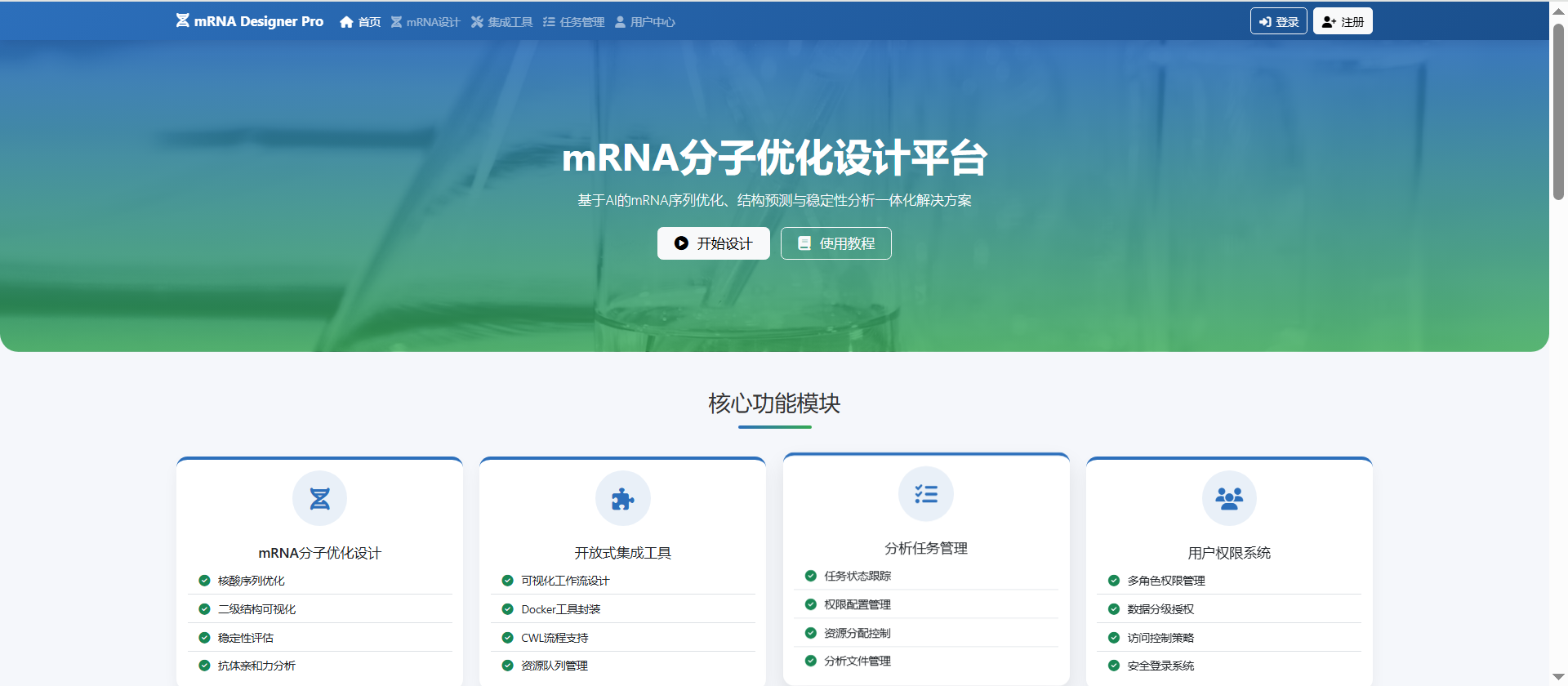Click the 开始设计 button
Viewport: 1568px width, 686px height.
[x=714, y=243]
